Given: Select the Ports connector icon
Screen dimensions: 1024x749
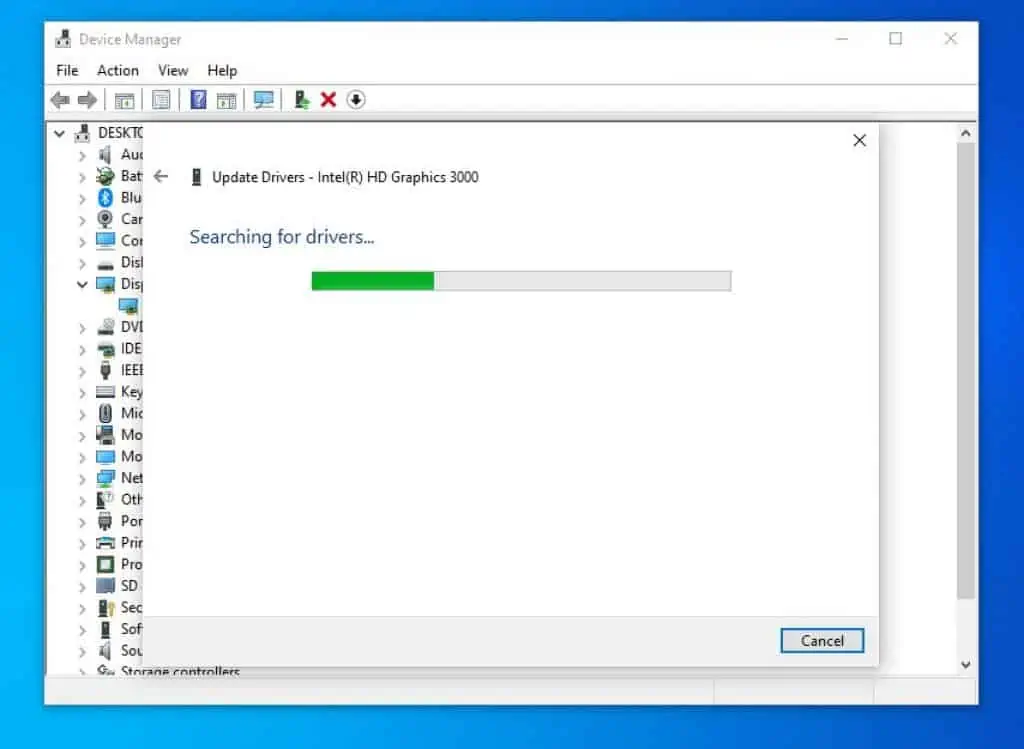Looking at the screenshot, I should coord(105,521).
